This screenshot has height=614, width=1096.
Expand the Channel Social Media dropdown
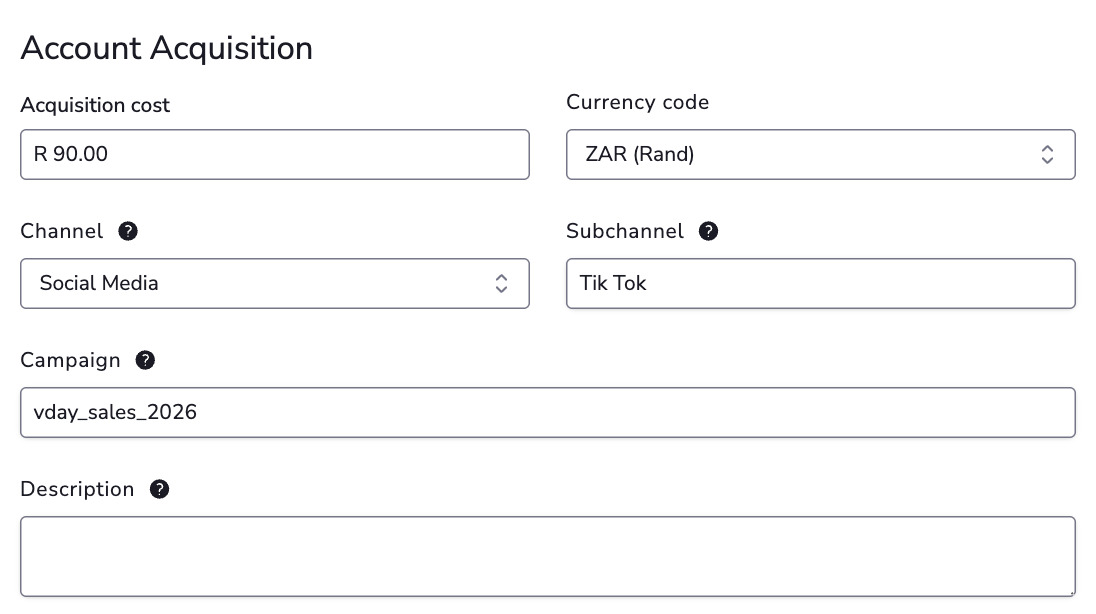click(275, 283)
